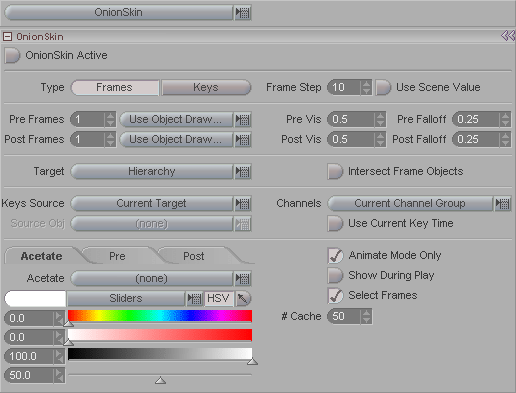This screenshot has width=516, height=393.
Task: Uncheck the Select Frames checkbox
Action: coord(335,296)
